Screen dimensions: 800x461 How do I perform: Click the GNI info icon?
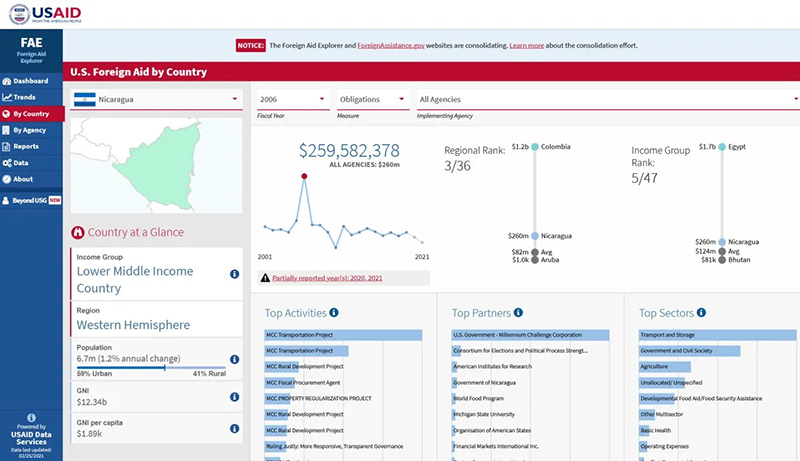[x=234, y=398]
